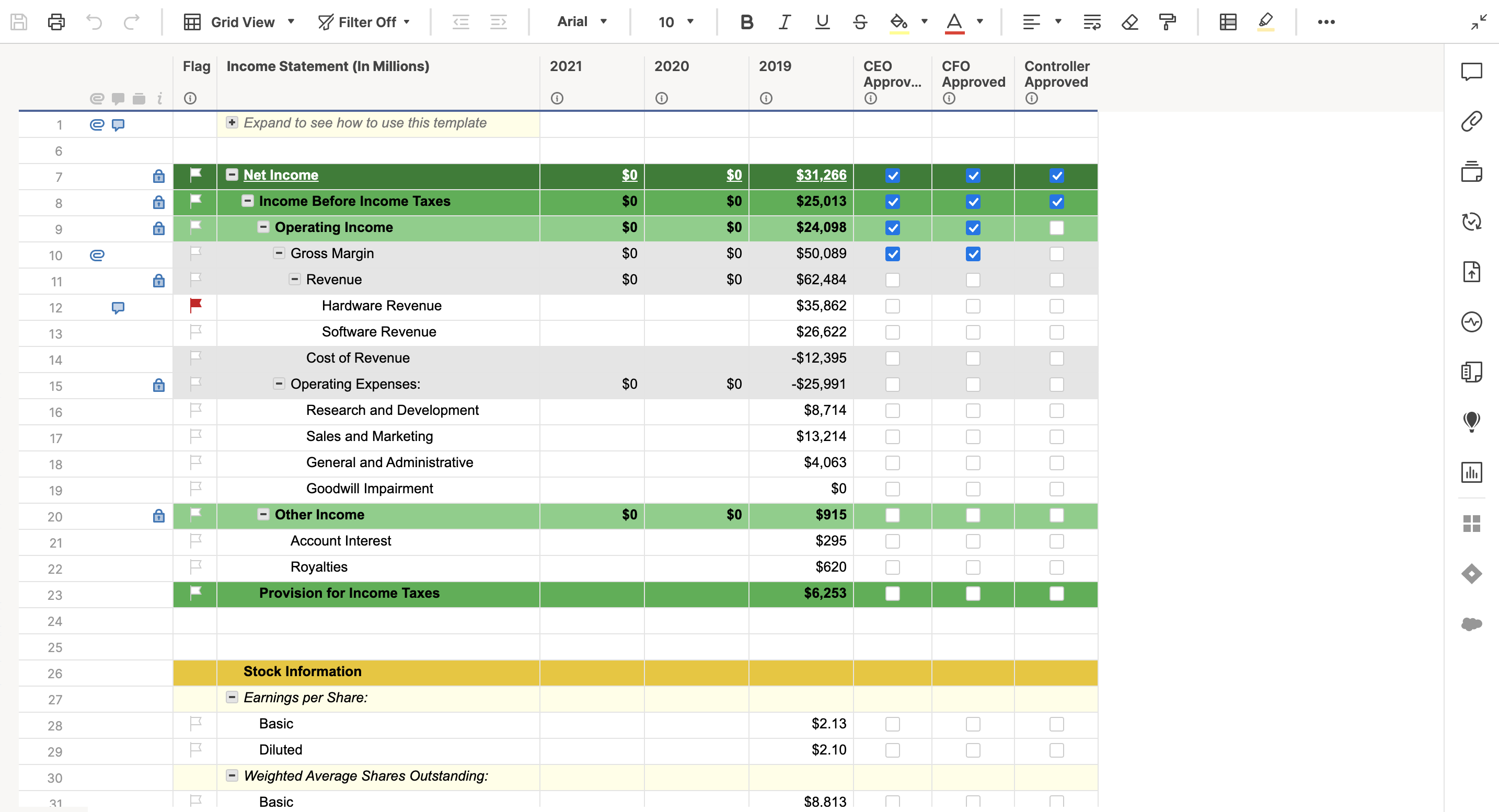Open the Attachments panel in right sidebar
Screen dimensions: 1499x812
click(1471, 121)
